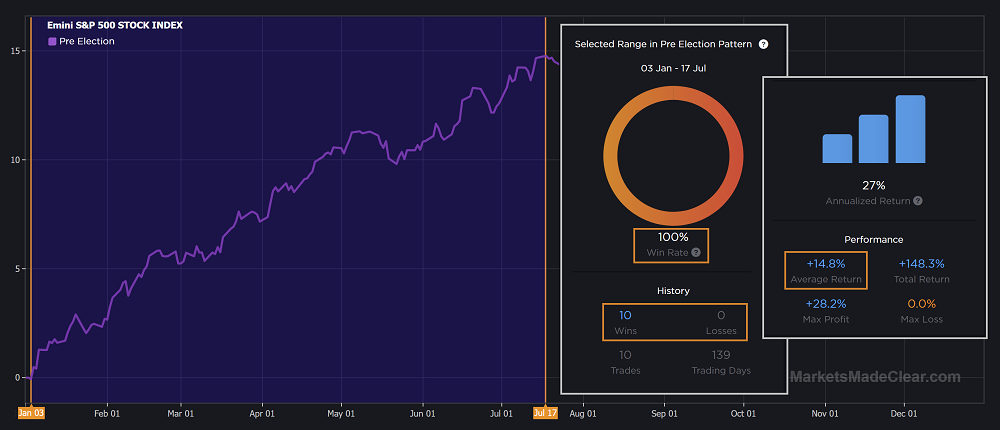Click Dec 01 x-axis label
This screenshot has width=1000, height=430.
point(904,413)
